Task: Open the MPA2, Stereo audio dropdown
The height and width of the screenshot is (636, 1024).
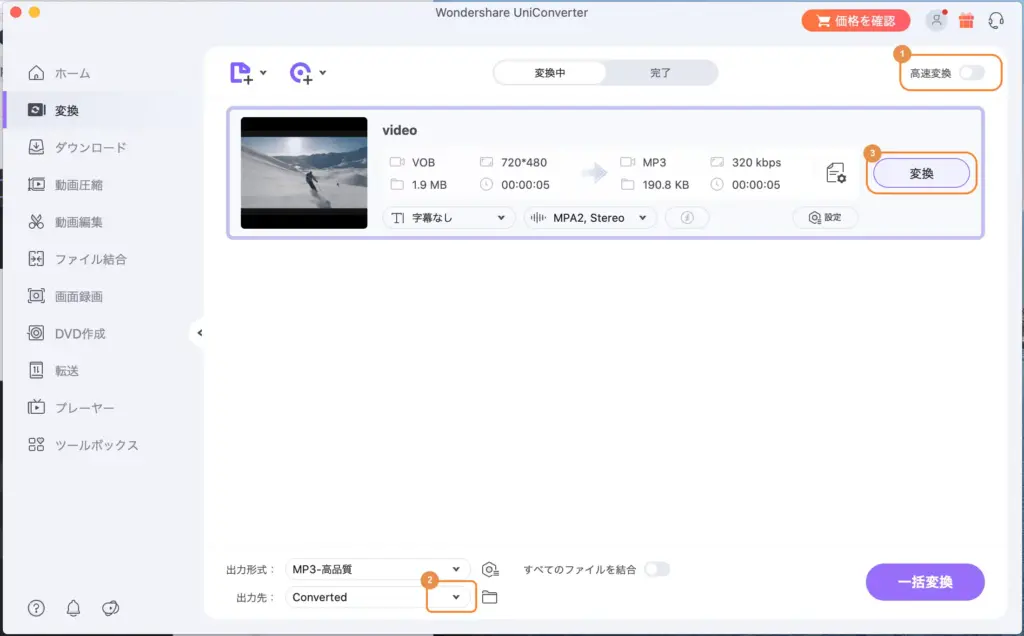Action: pos(590,217)
